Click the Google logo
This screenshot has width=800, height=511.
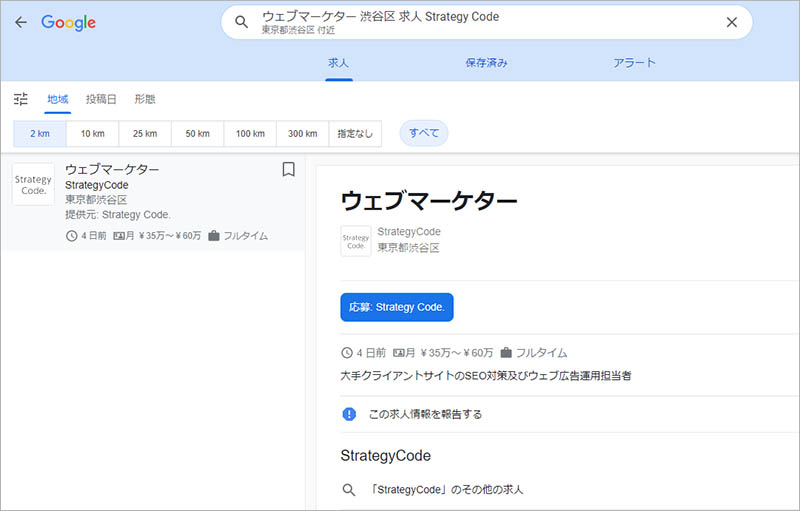(68, 22)
